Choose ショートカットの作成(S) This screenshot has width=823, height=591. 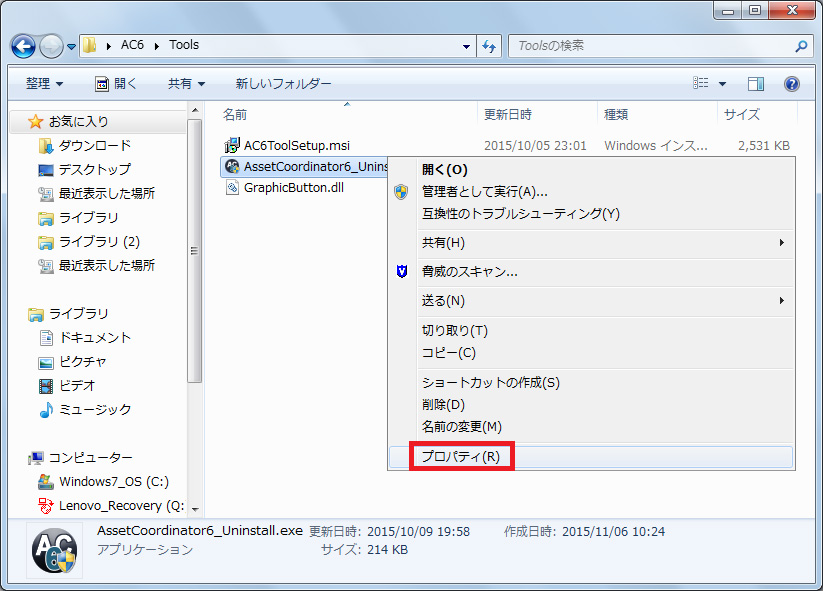(x=592, y=383)
